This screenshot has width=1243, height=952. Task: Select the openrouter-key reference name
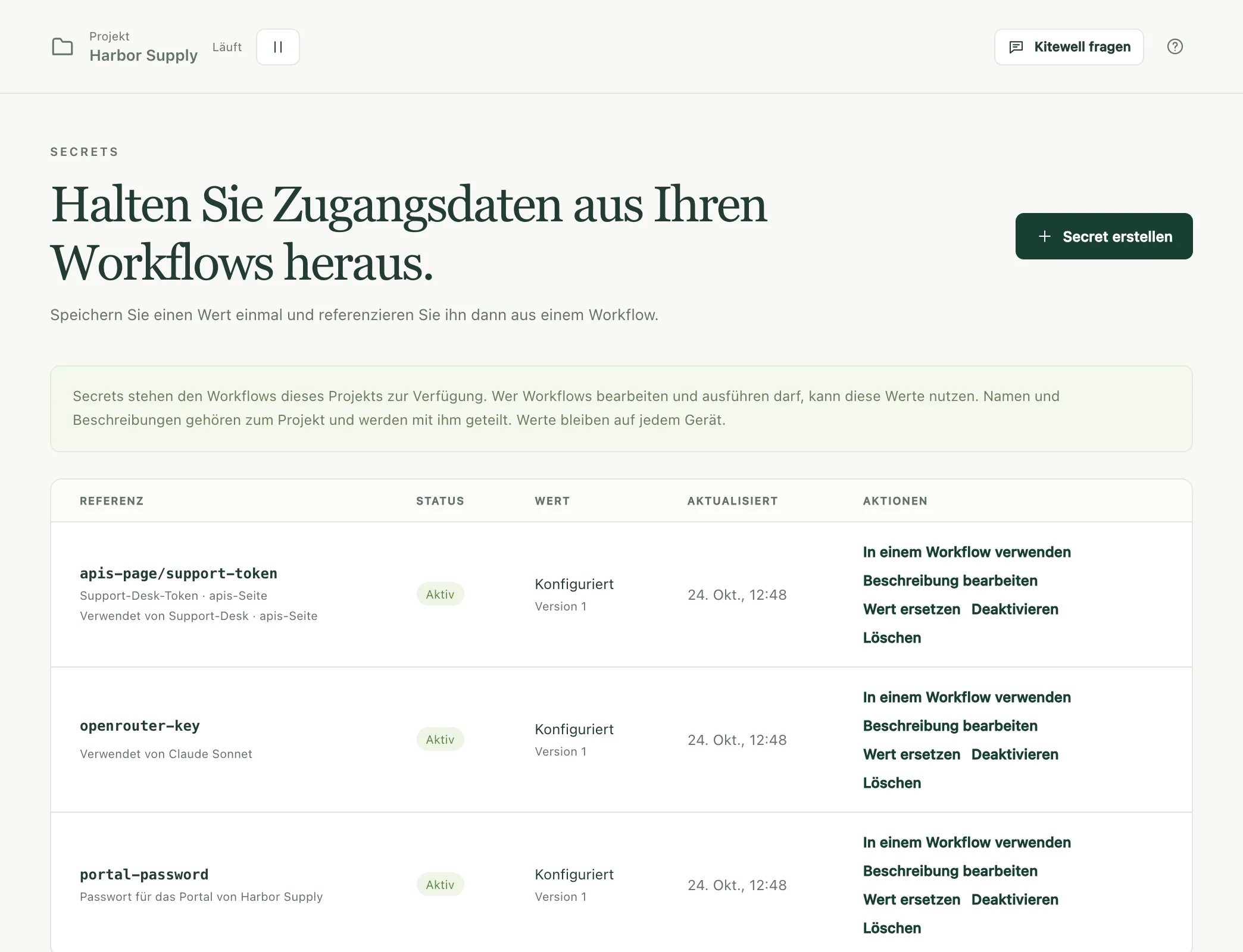(x=140, y=726)
